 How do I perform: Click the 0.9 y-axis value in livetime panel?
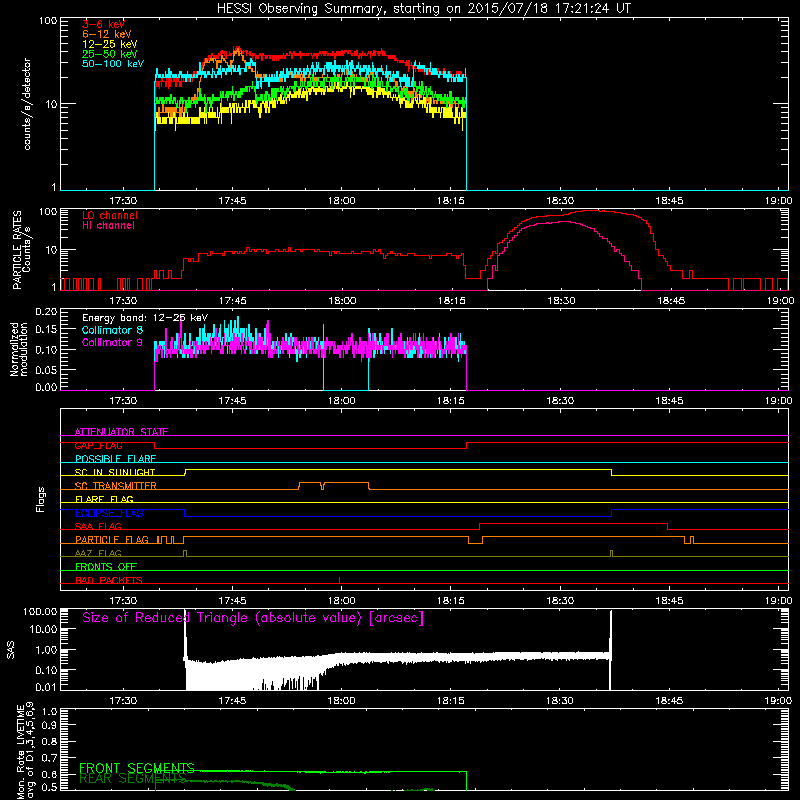(49, 725)
